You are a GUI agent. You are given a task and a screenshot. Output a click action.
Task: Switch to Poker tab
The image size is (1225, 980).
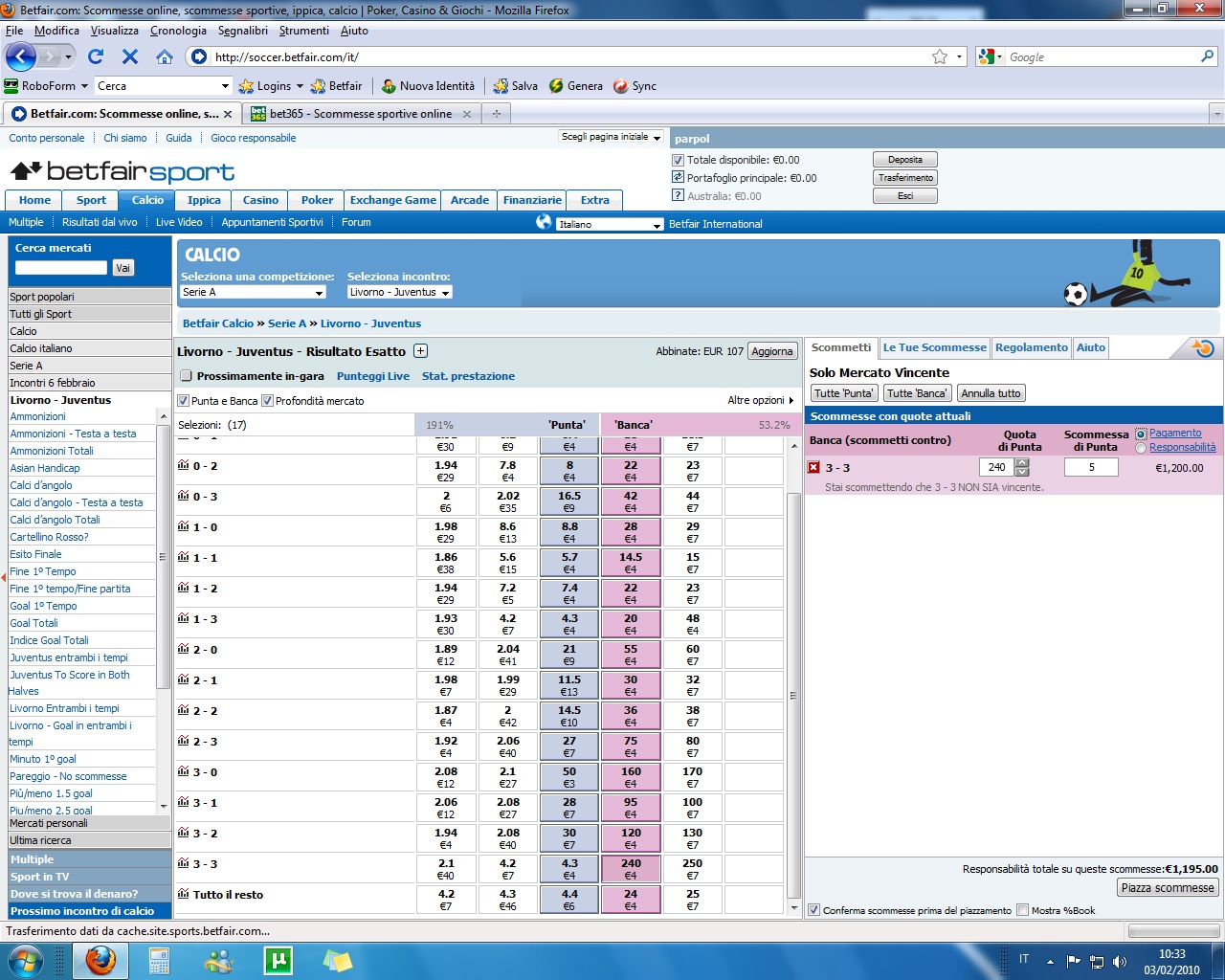coord(317,200)
